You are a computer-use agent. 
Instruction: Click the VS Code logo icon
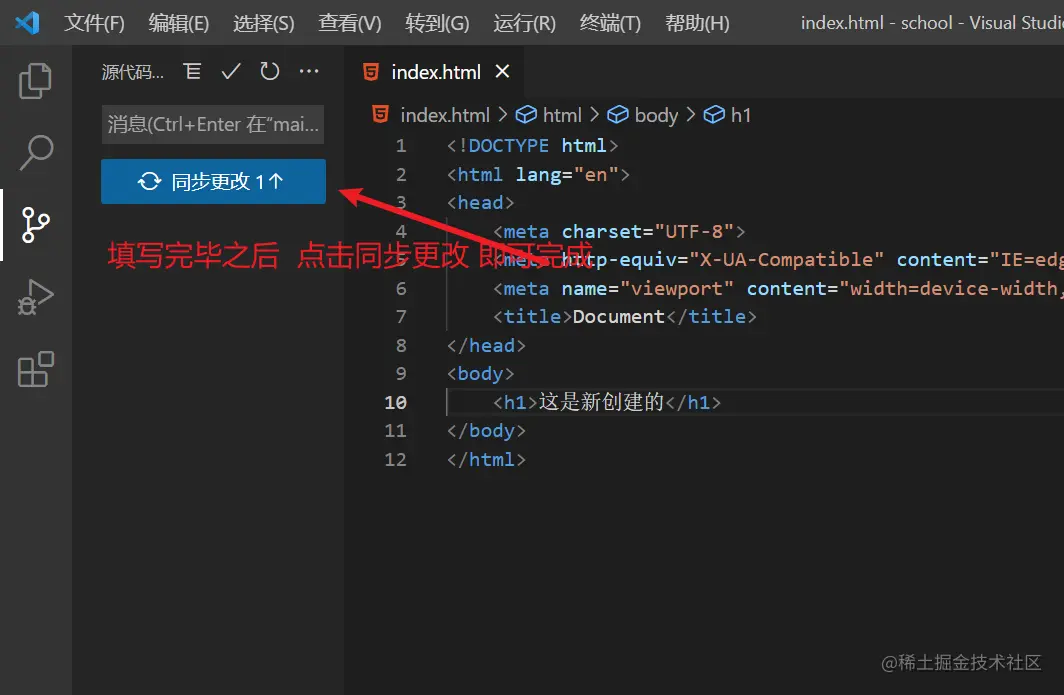coord(27,23)
